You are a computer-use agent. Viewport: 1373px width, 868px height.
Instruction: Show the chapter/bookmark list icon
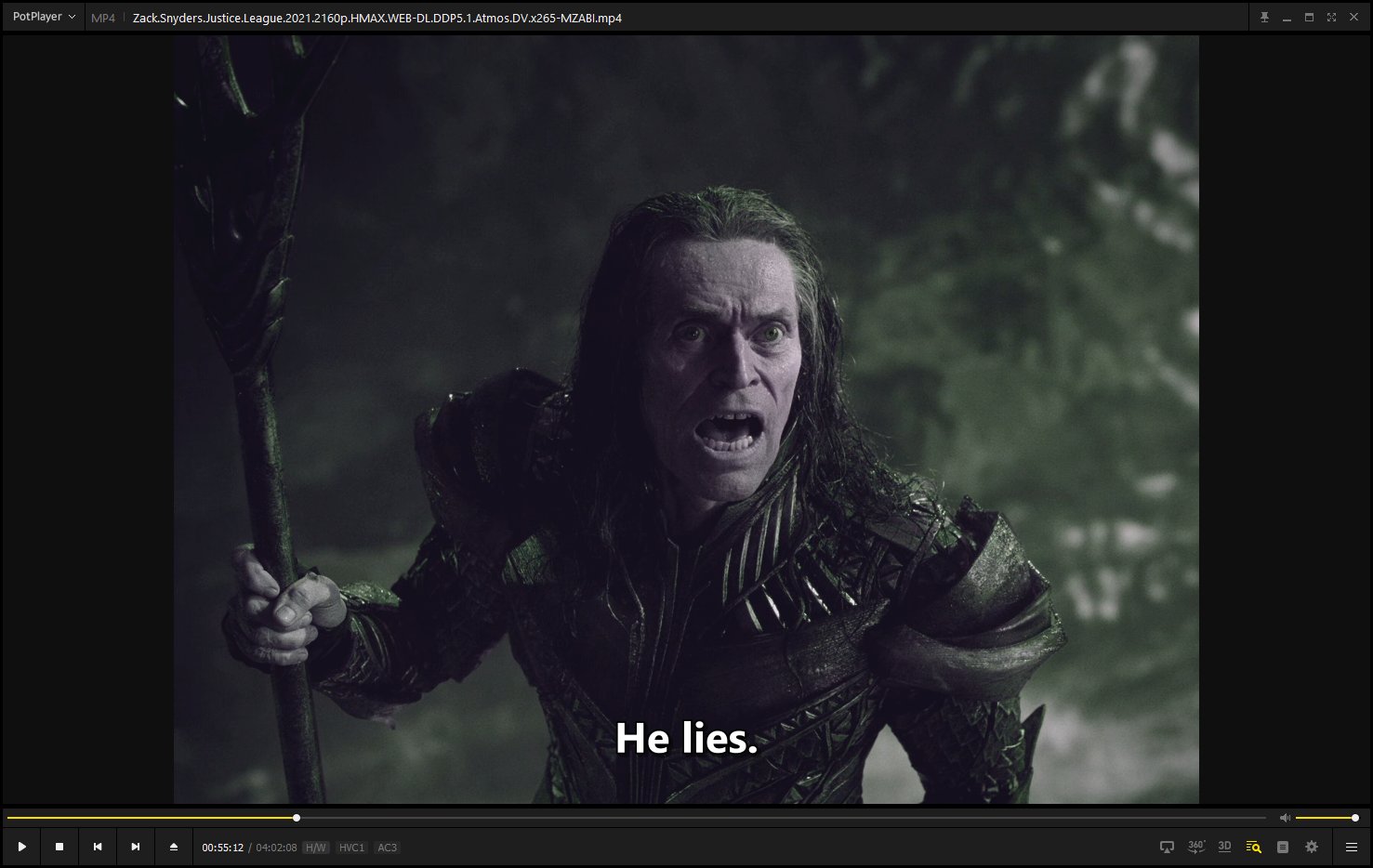(1283, 847)
